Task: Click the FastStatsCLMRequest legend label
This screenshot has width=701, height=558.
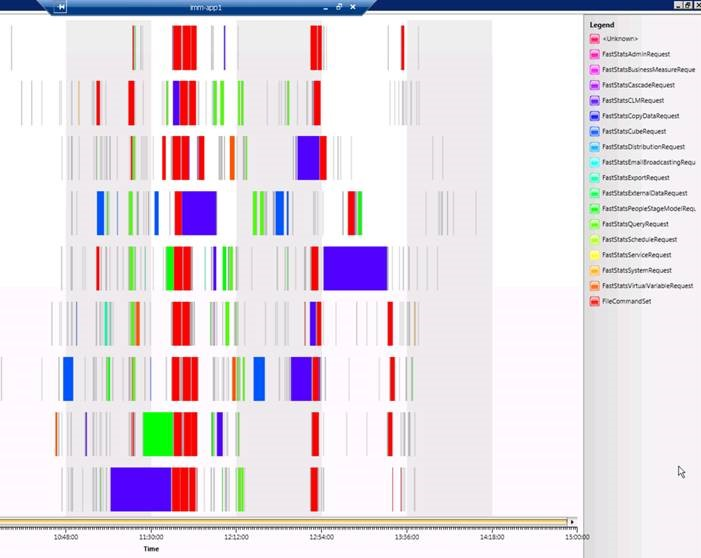Action: click(633, 101)
